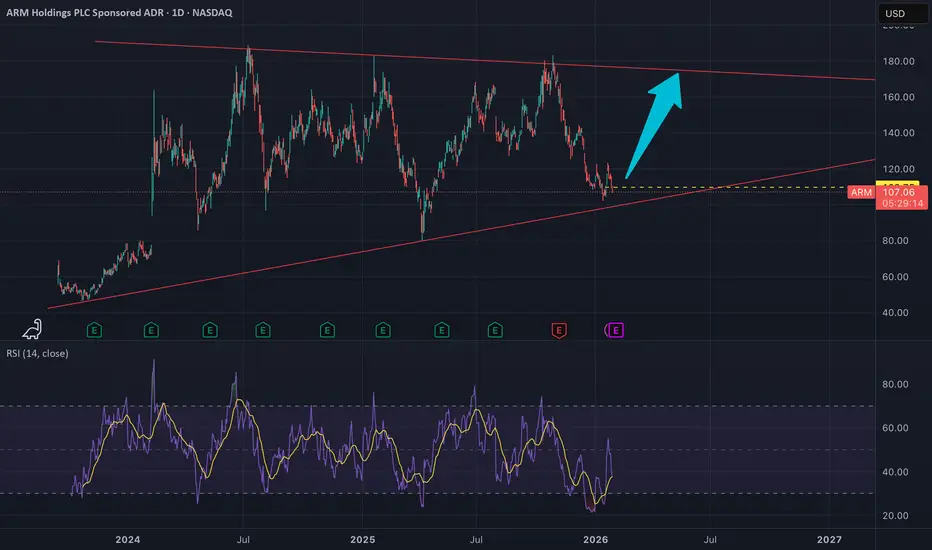The width and height of the screenshot is (932, 550).
Task: Click the 40.00 price axis label in the main chart
Action: tap(895, 313)
